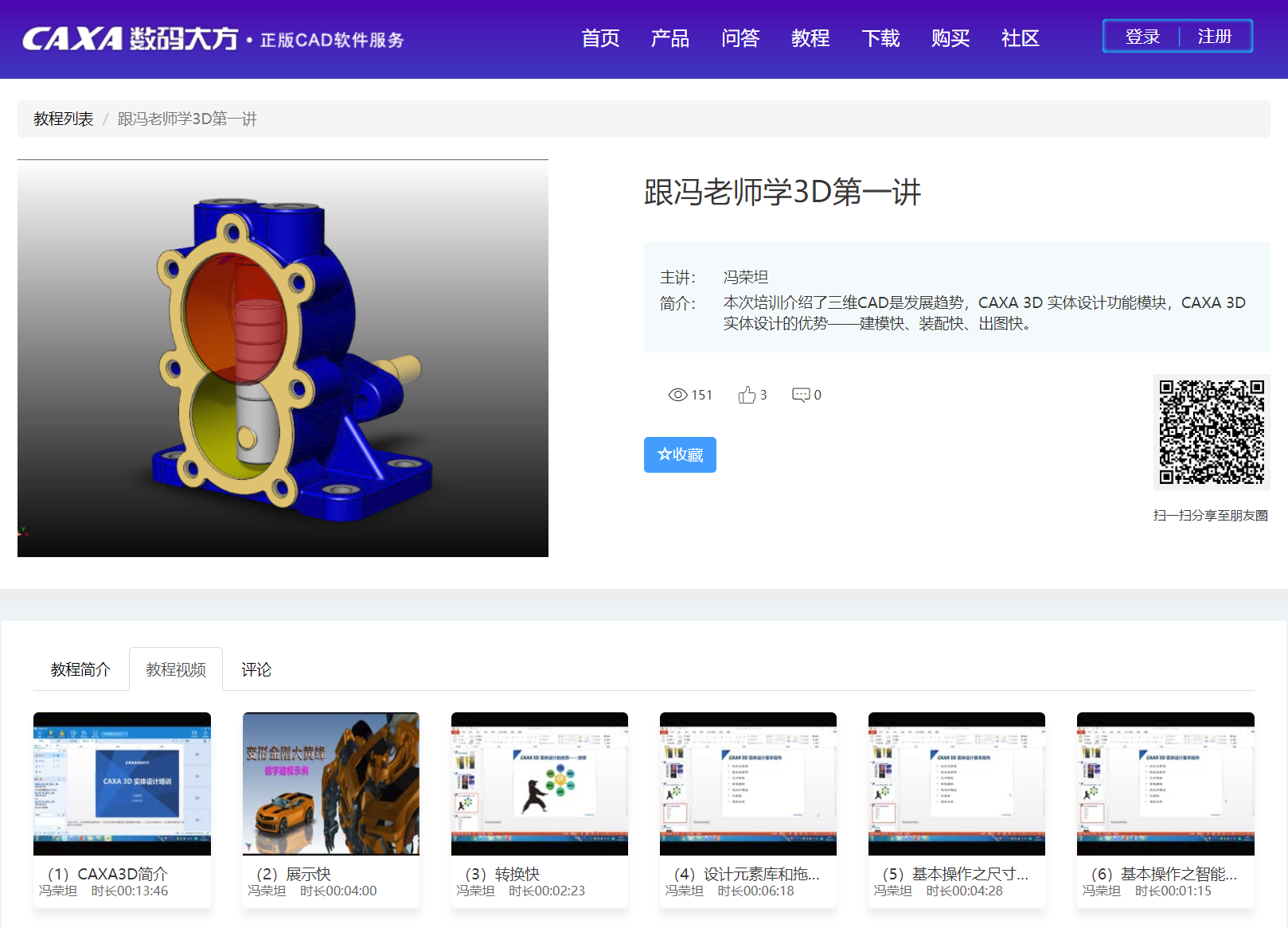Select breadcrumb 跟冯老师学3D第一讲
Image resolution: width=1288 pixels, height=928 pixels.
(187, 119)
